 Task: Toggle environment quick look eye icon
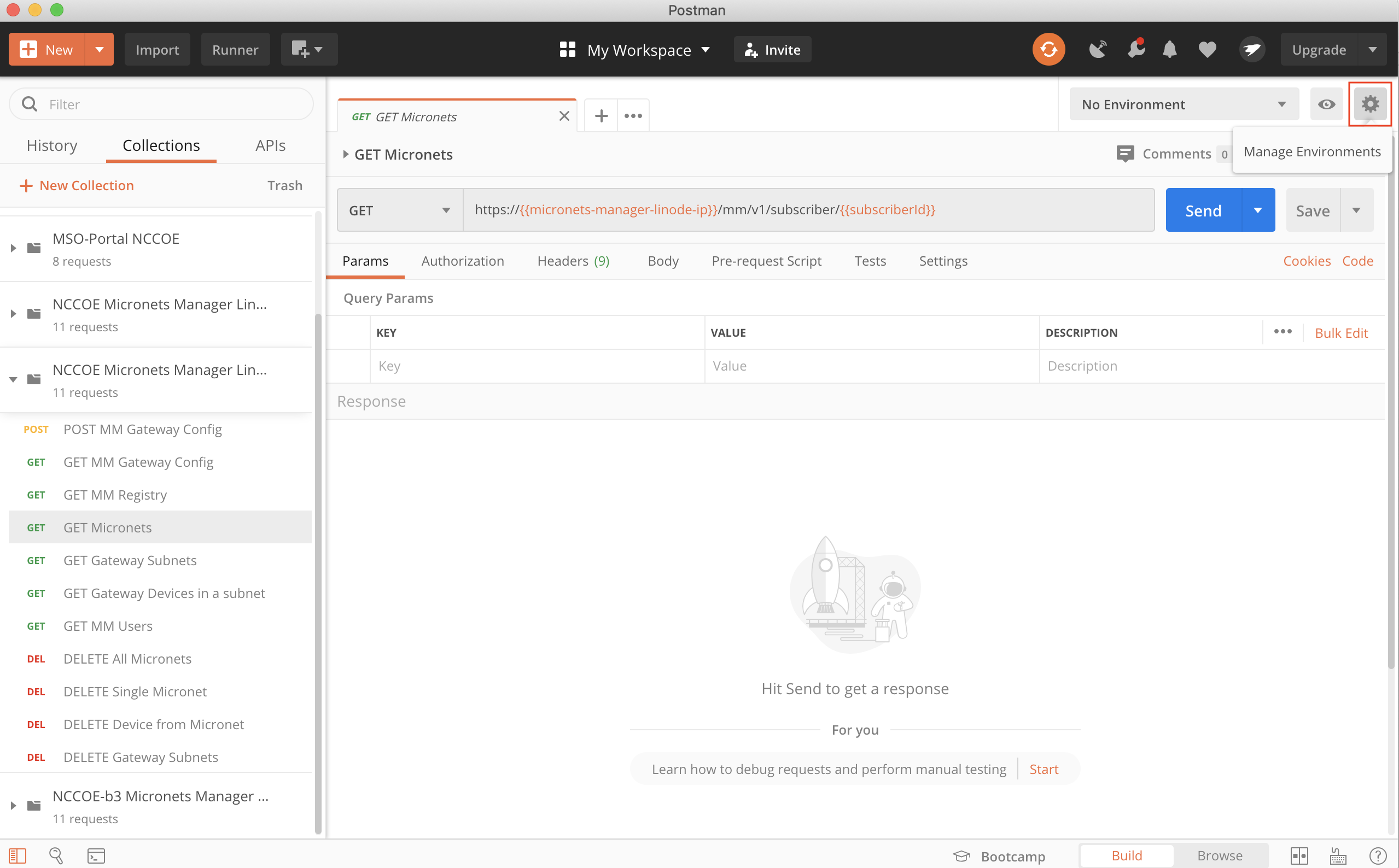coord(1326,104)
